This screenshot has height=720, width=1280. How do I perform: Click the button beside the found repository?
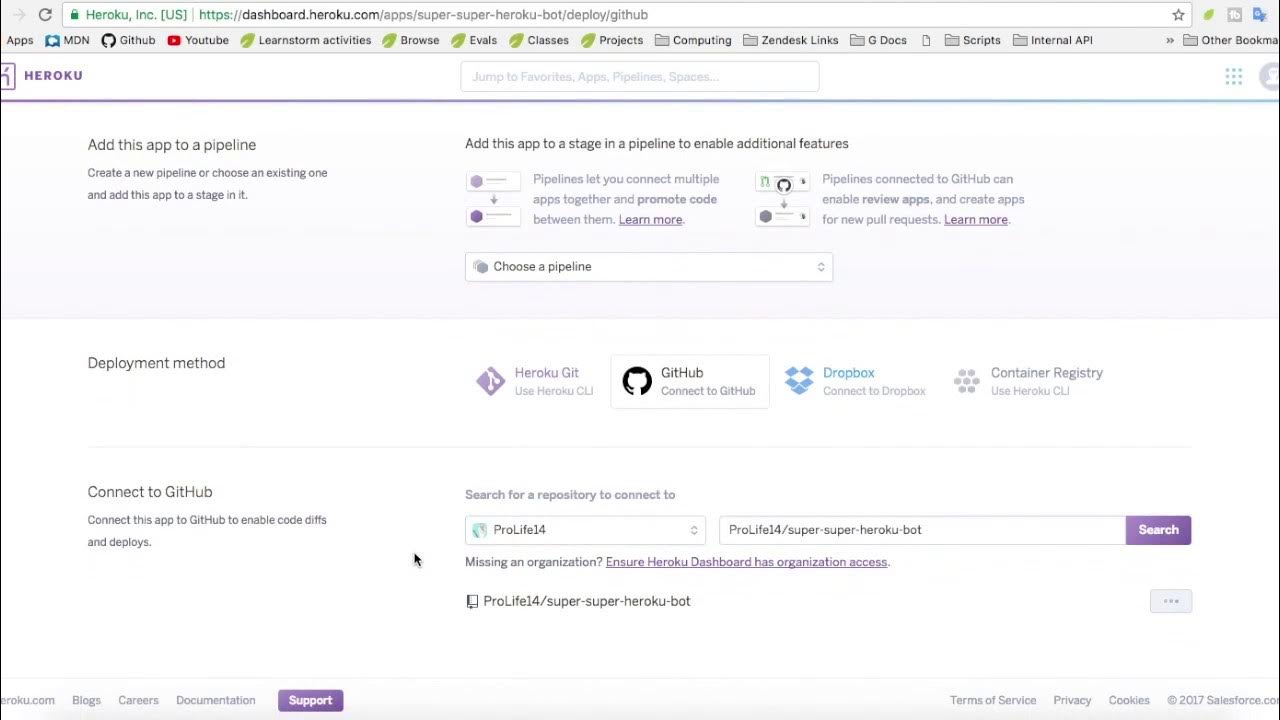pos(1171,601)
